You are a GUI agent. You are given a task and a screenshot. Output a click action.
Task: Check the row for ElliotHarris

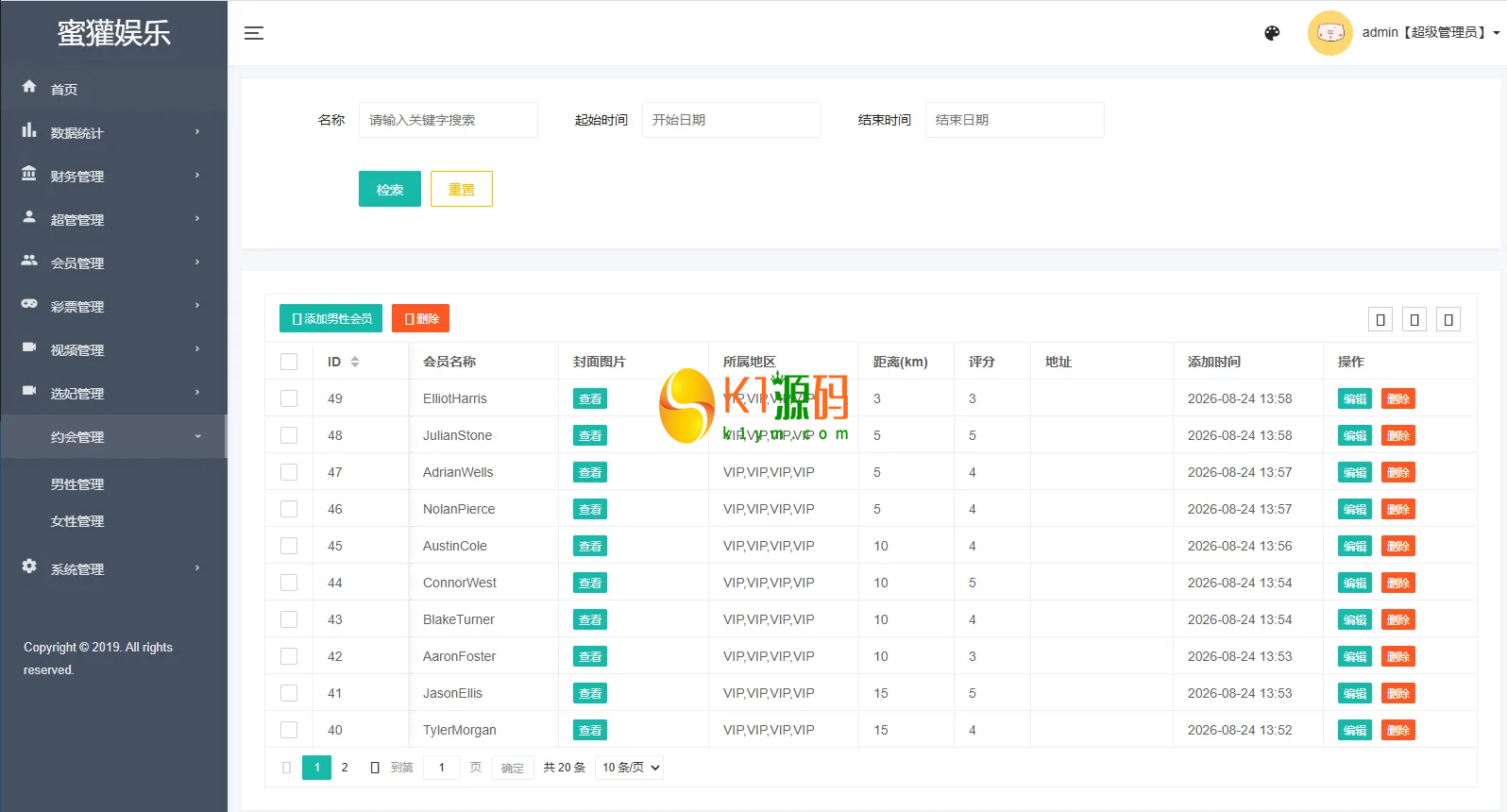[289, 398]
